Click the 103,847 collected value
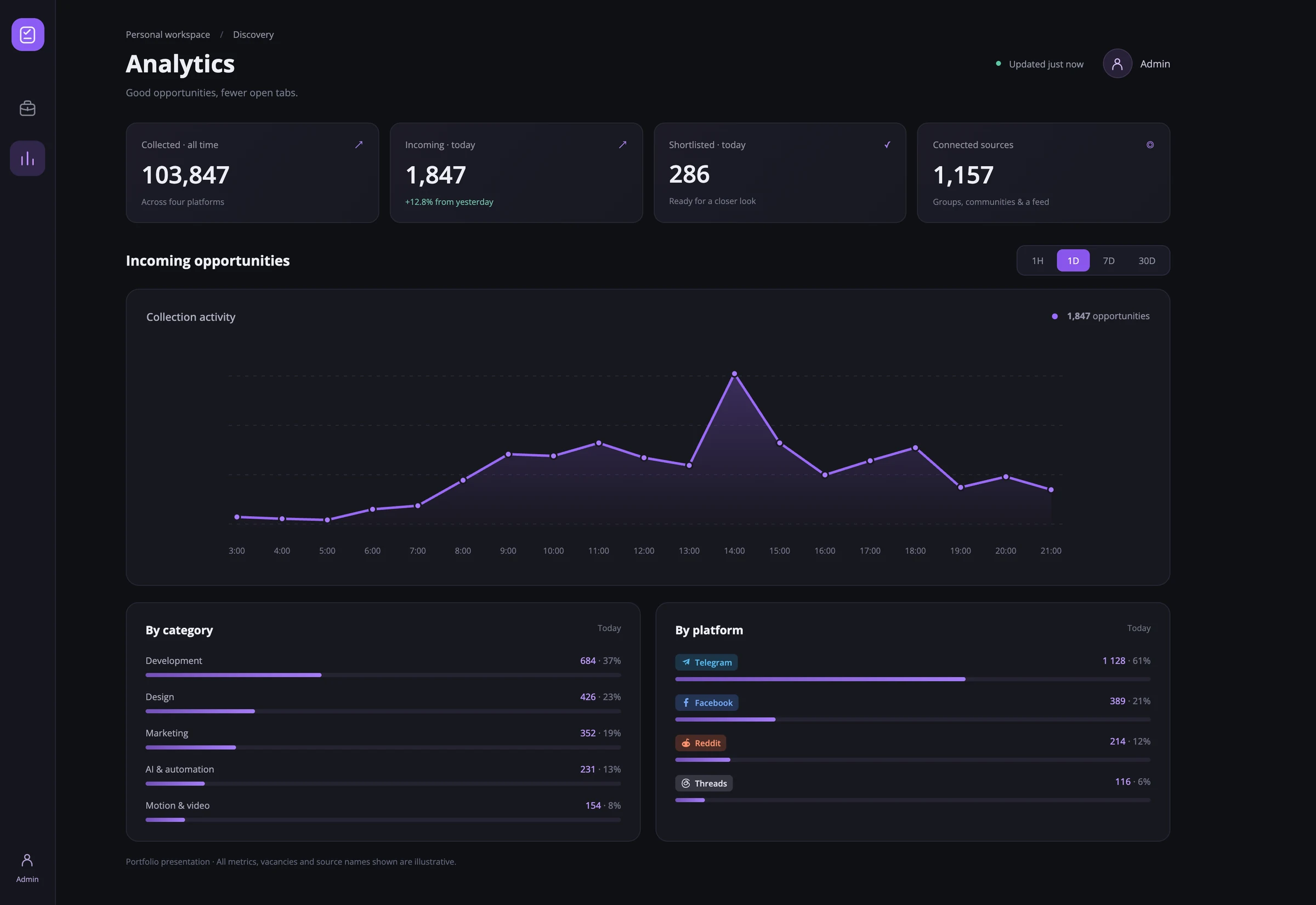 point(185,174)
